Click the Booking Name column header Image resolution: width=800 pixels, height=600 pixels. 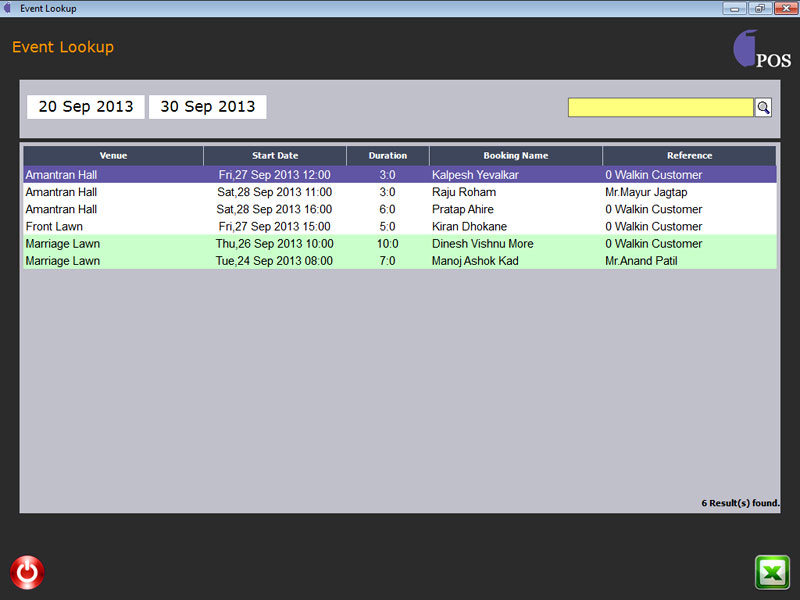[515, 156]
